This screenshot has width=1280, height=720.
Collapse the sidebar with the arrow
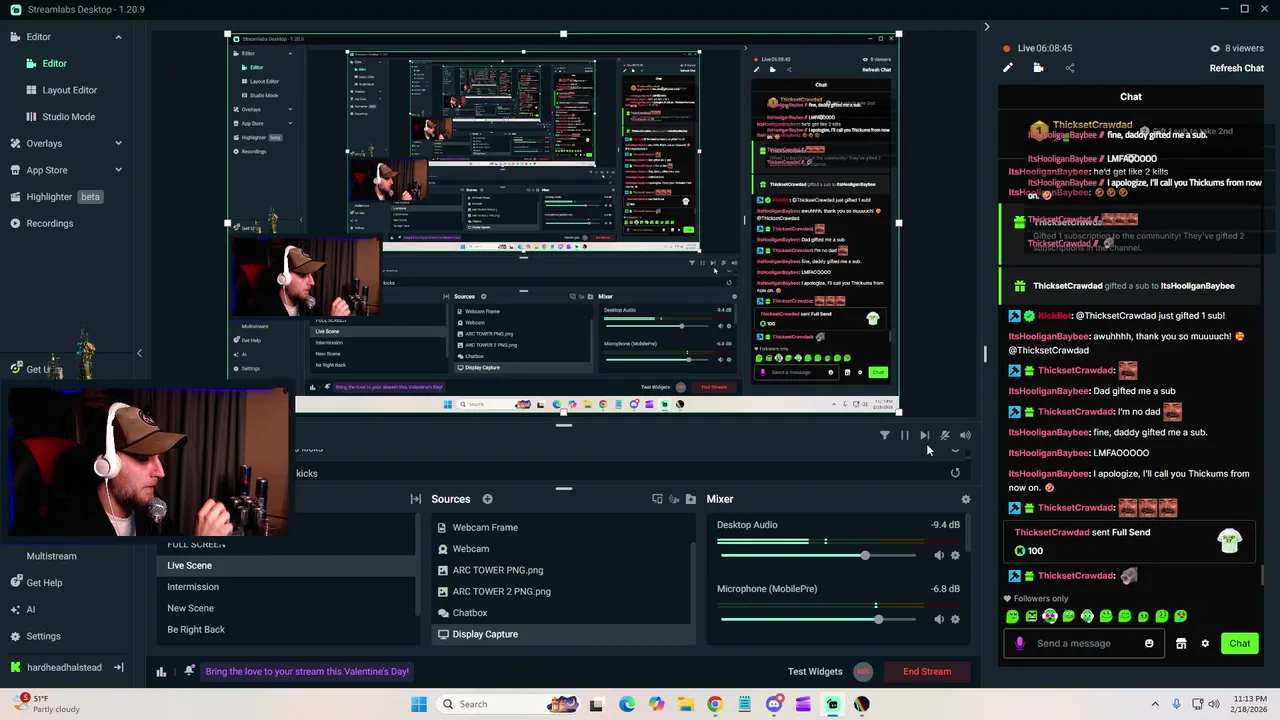coord(139,353)
